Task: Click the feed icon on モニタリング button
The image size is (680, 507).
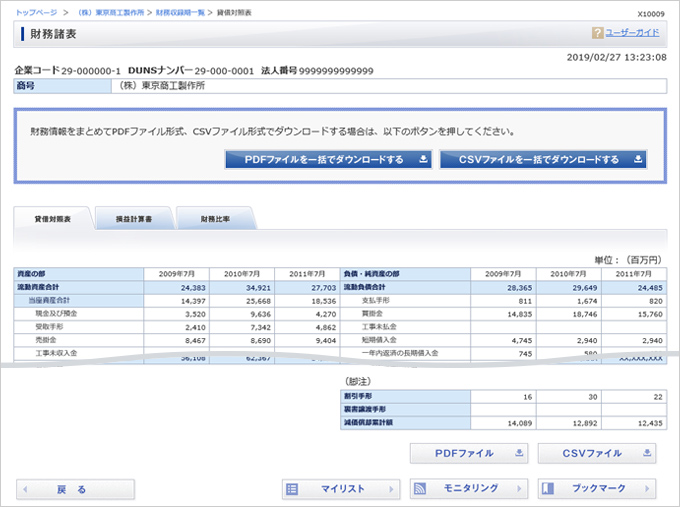Action: [x=420, y=489]
